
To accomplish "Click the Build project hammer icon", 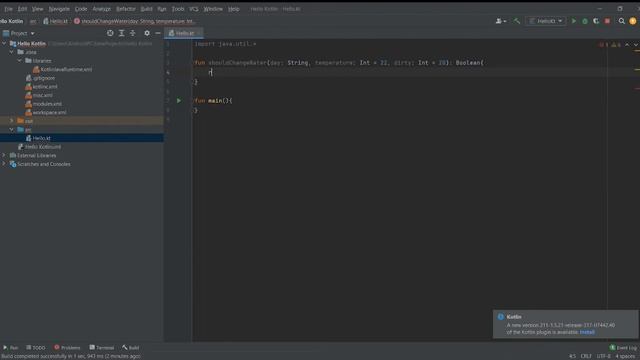I will [517, 21].
